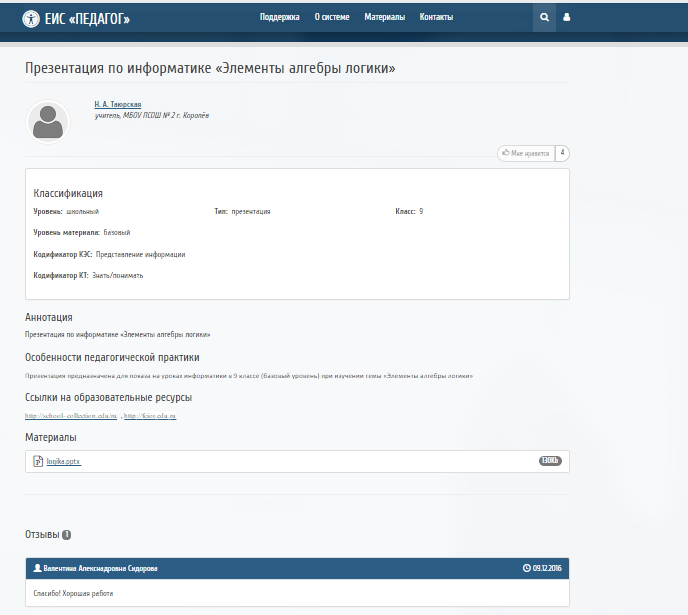This screenshot has width=688, height=615.
Task: Click the accessibility logo icon next to ЕИС «ПЕДАГОГ»
Action: [x=31, y=19]
